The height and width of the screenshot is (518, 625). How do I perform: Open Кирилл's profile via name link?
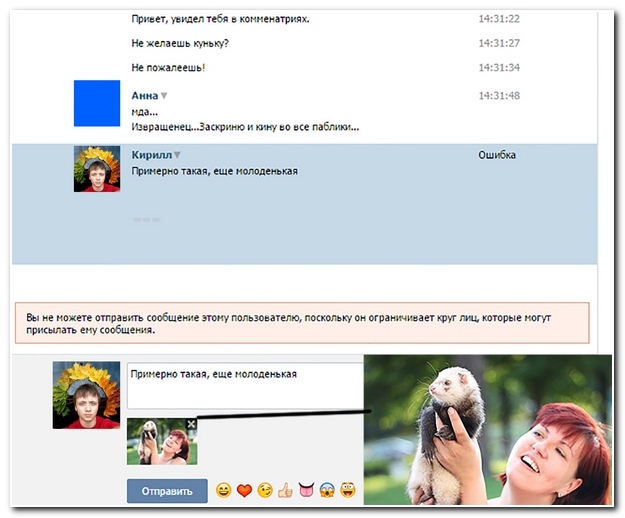click(x=151, y=156)
